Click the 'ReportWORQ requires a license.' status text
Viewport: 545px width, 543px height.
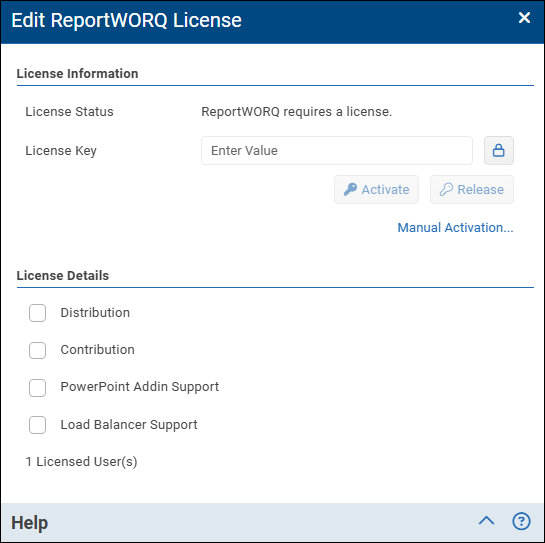[296, 112]
